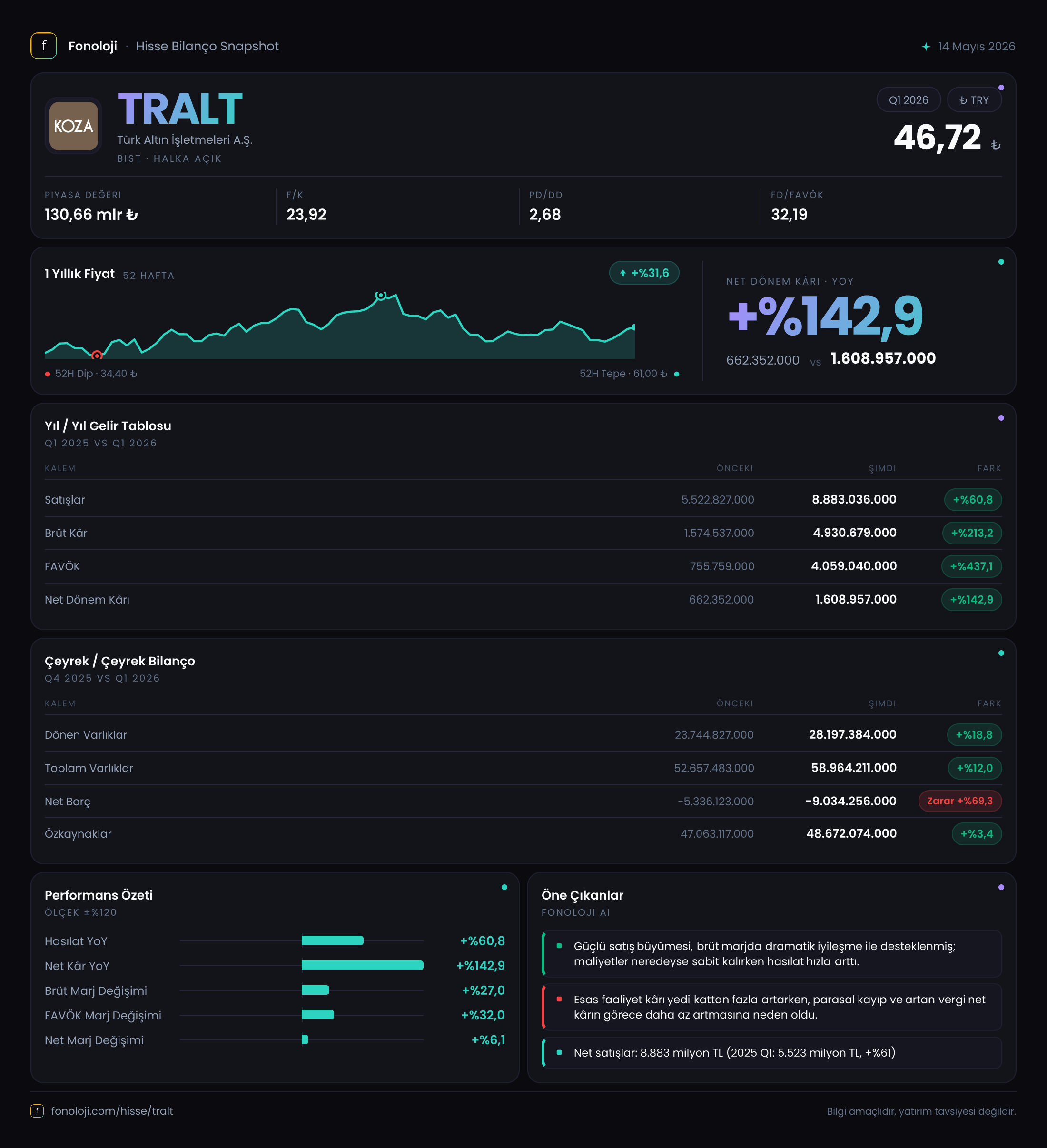The width and height of the screenshot is (1047, 1148).
Task: Click the date 14 Mayıs 2026
Action: (x=977, y=47)
